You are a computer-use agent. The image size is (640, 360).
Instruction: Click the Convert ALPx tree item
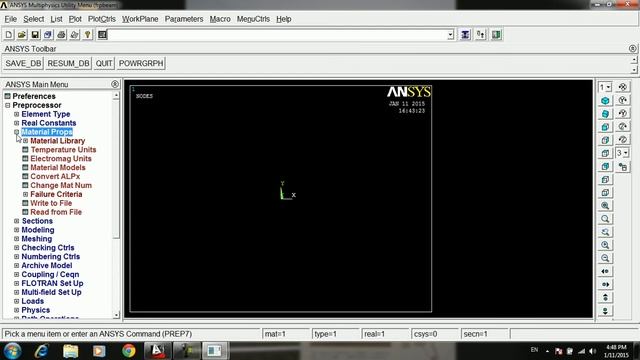[55, 176]
